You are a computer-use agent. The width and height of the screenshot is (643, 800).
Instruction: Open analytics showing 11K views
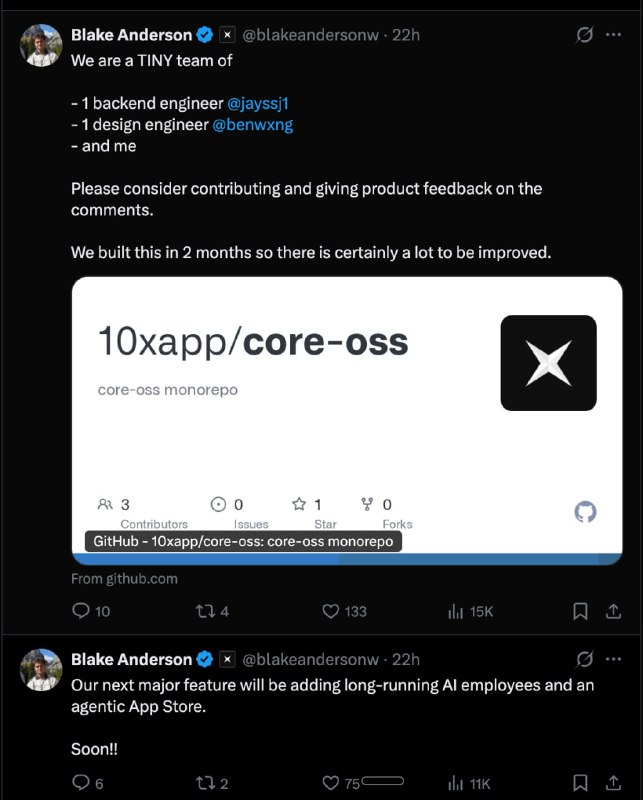456,783
